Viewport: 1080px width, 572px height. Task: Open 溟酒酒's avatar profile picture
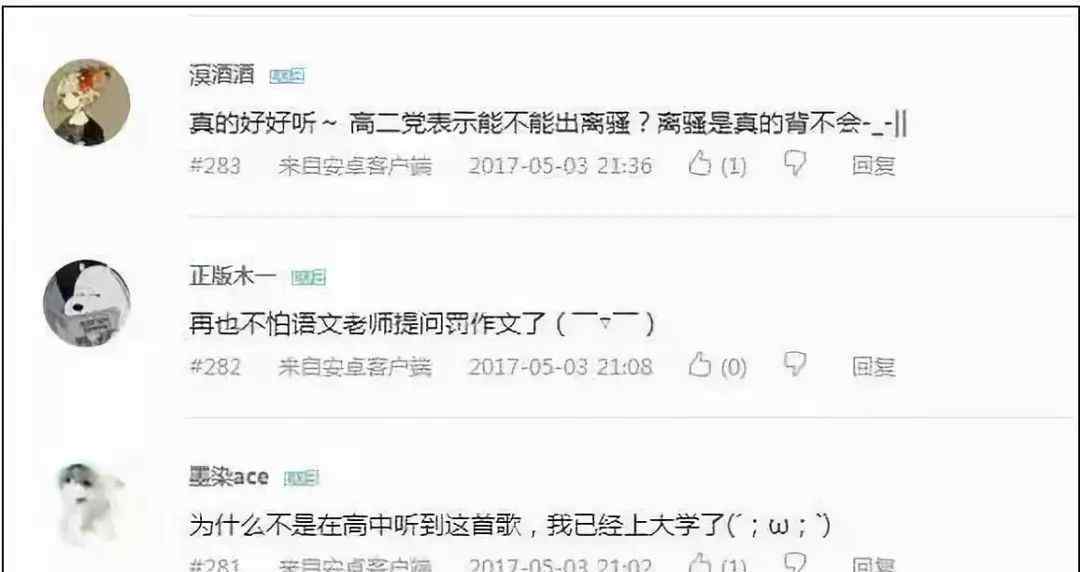click(x=87, y=102)
